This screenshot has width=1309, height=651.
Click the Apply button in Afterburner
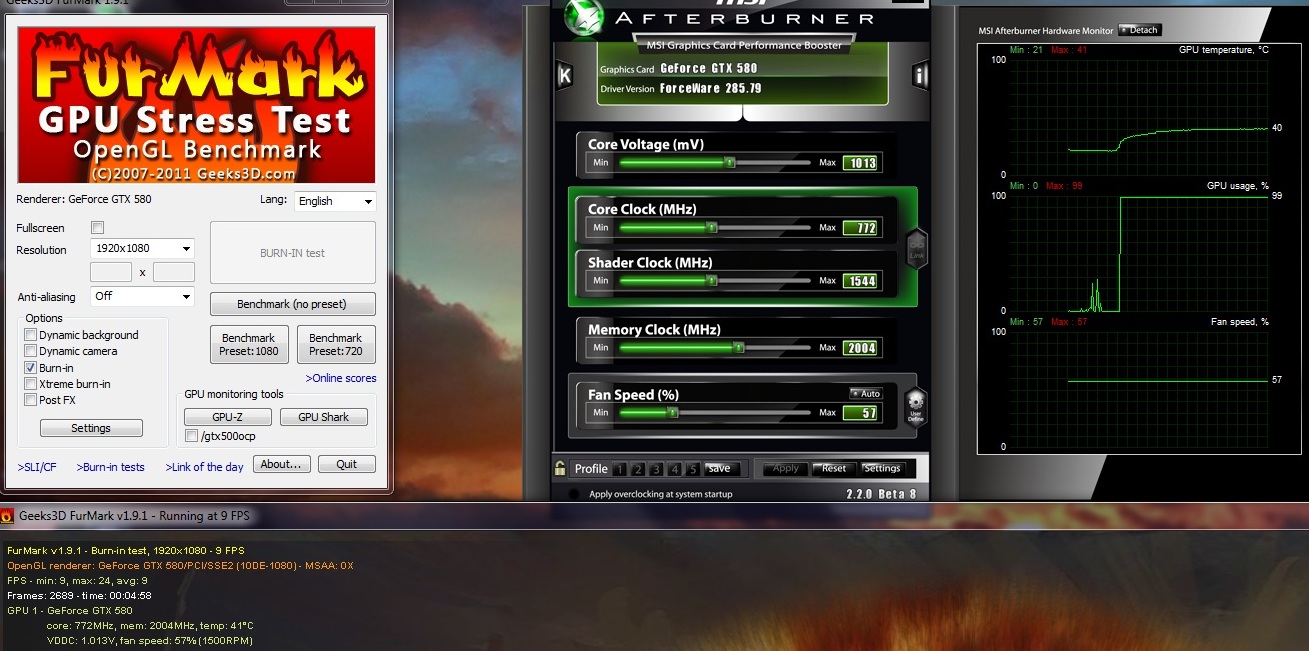786,468
